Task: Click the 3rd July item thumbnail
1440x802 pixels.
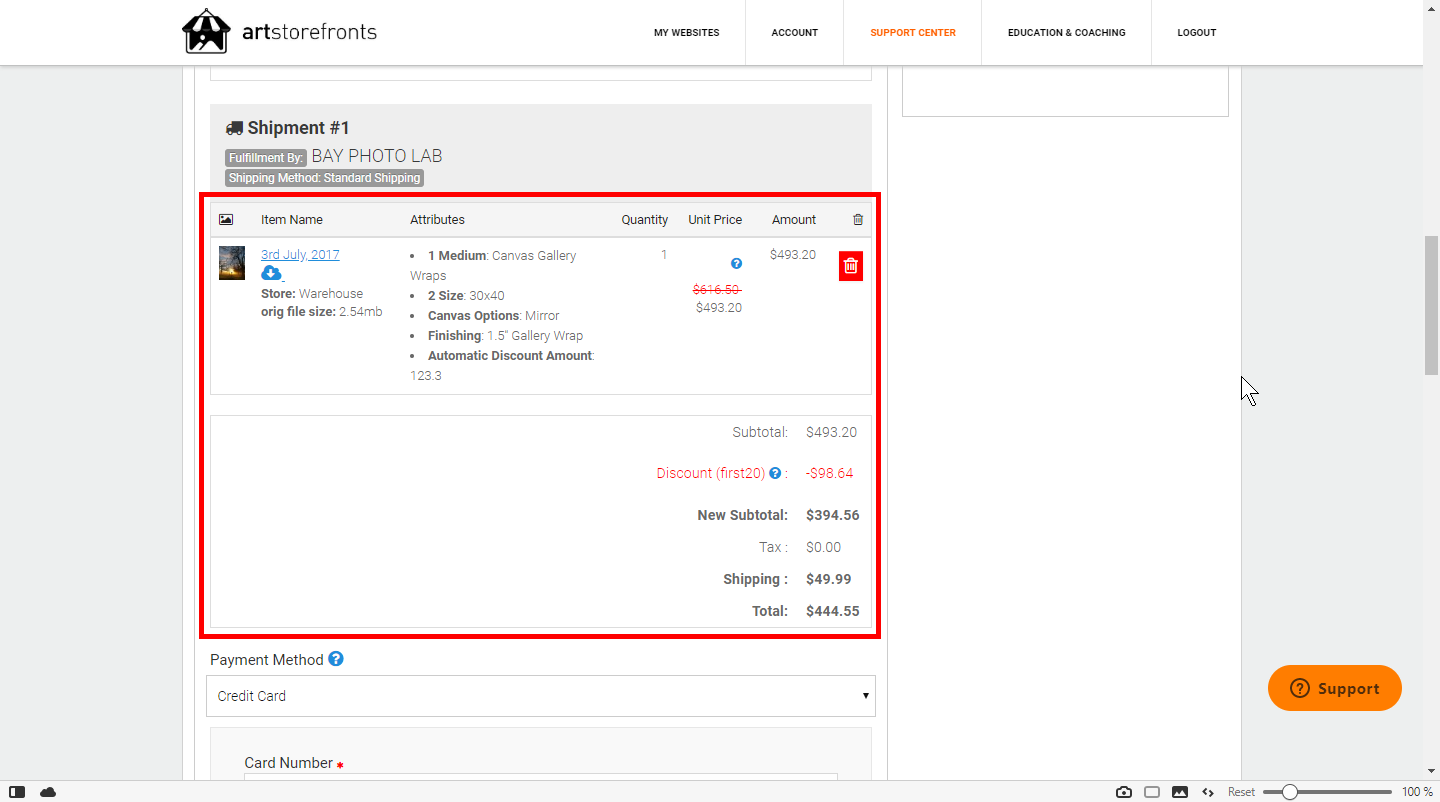Action: click(232, 263)
